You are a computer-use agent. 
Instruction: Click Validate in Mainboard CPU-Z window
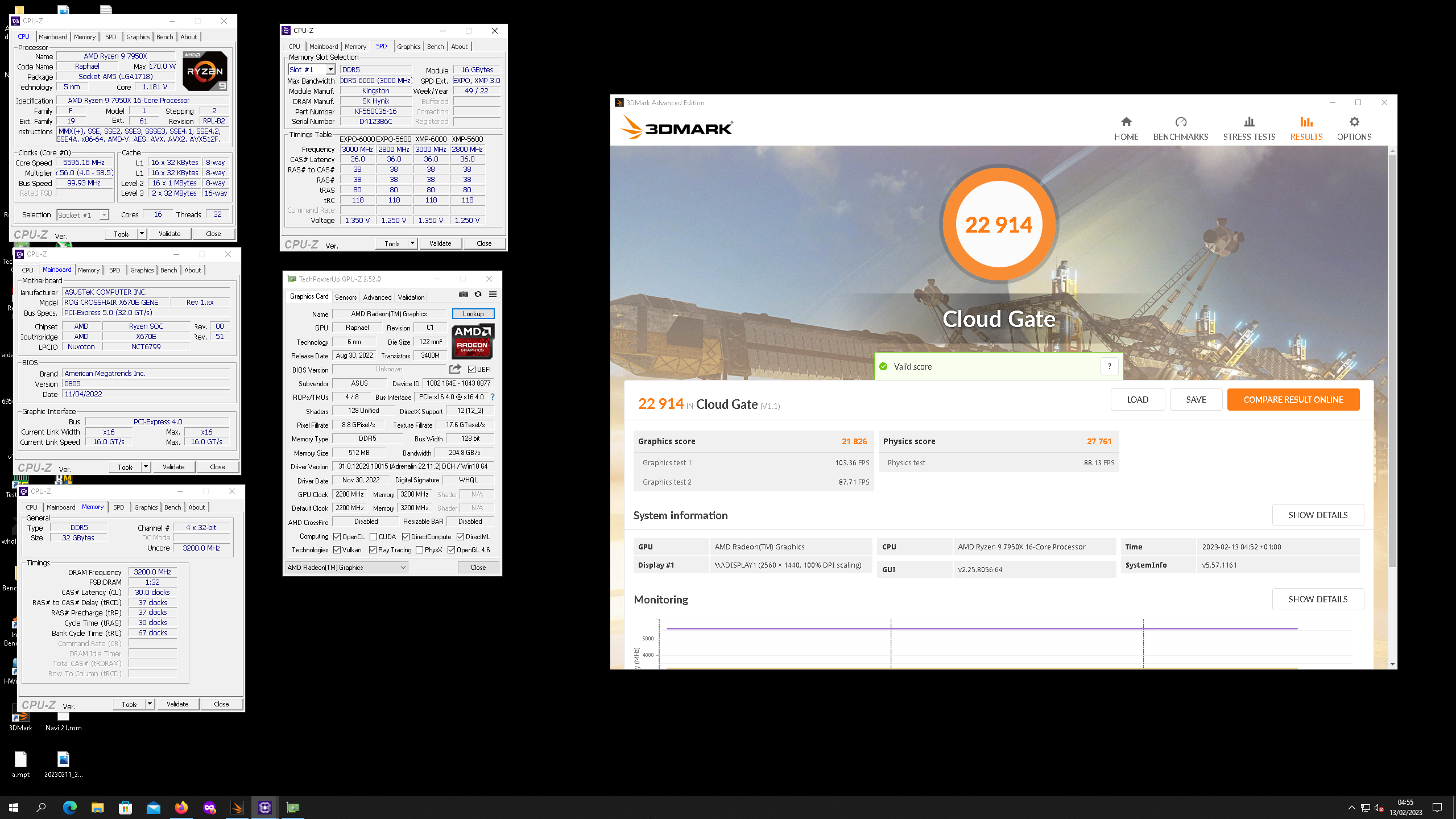(x=173, y=466)
